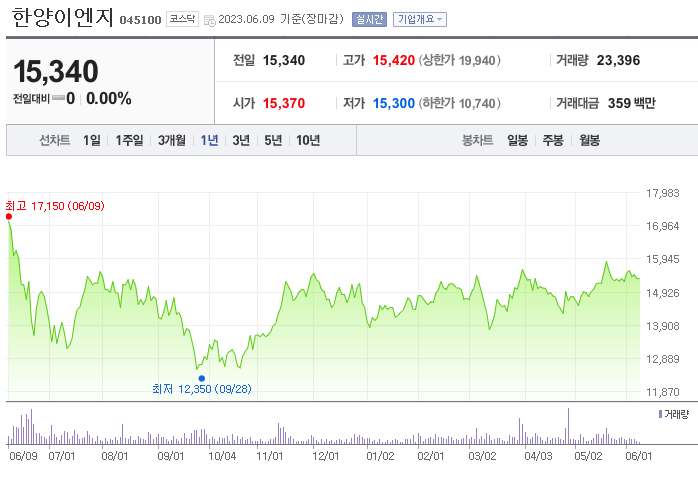Image resolution: width=698 pixels, height=477 pixels.
Task: Click the 저가 value 15,300
Action: (394, 104)
